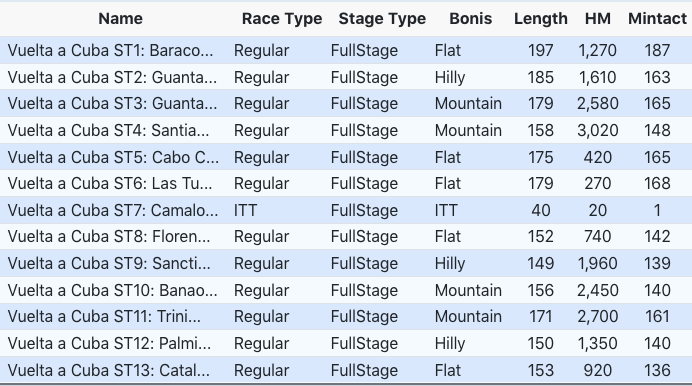The height and width of the screenshot is (386, 692).
Task: Sort stages by Length header
Action: (x=541, y=19)
